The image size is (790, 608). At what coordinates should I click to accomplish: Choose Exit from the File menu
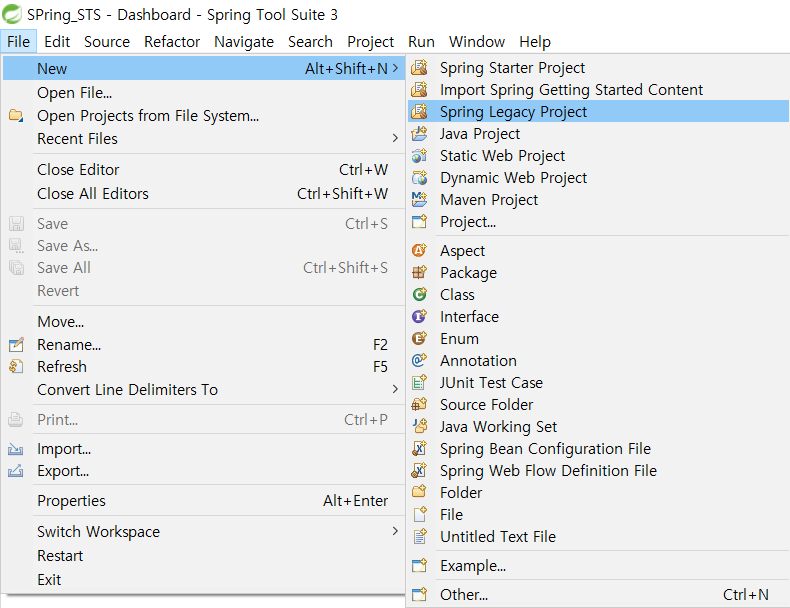204,580
